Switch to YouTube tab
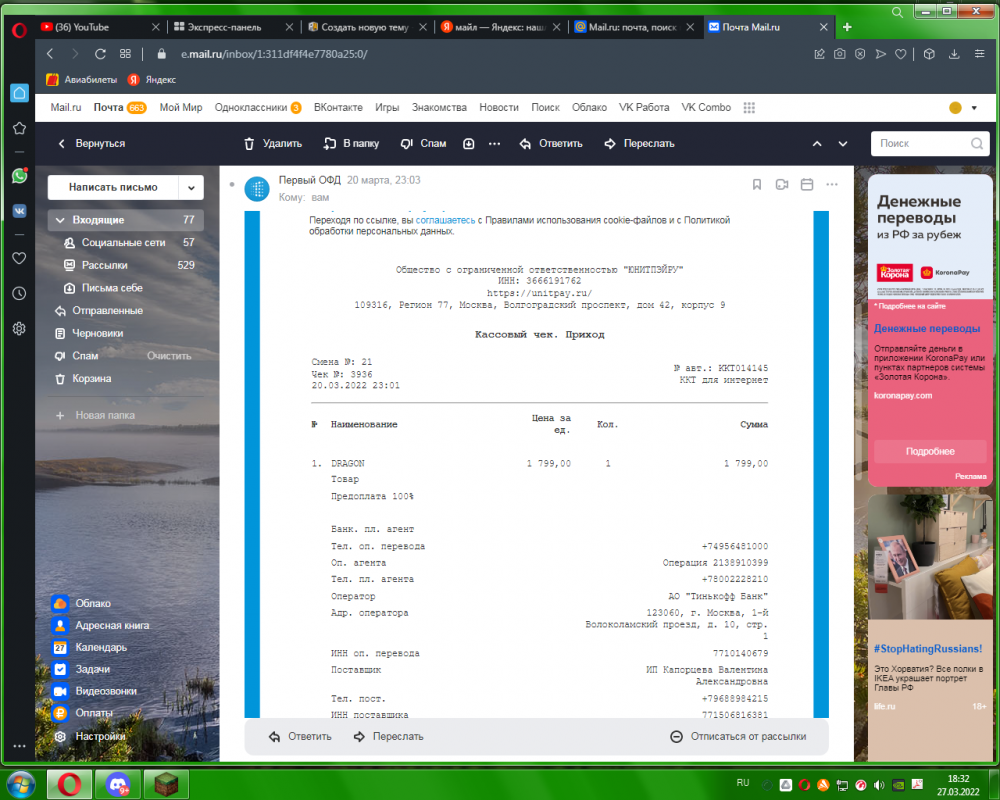The width and height of the screenshot is (1000, 800). click(99, 27)
